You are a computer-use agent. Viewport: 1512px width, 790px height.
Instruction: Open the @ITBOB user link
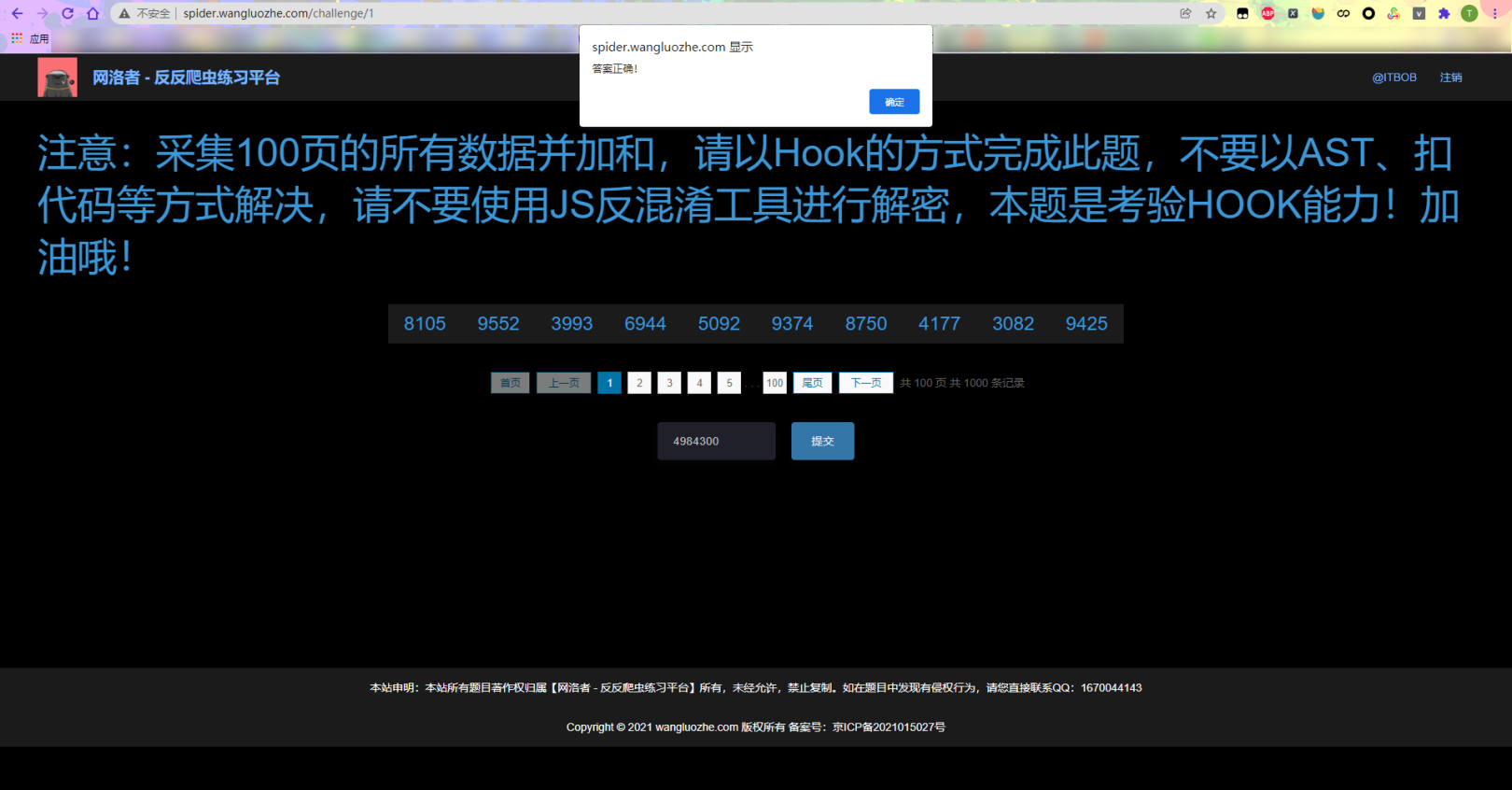click(x=1394, y=78)
